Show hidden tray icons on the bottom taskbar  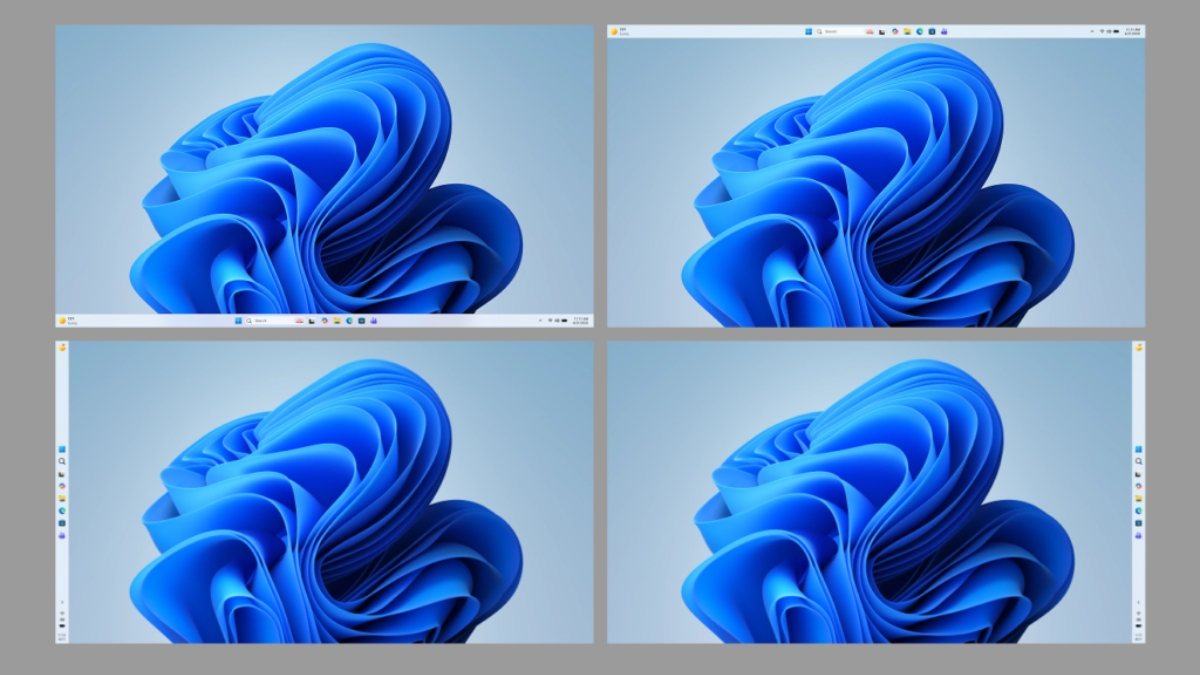[540, 321]
